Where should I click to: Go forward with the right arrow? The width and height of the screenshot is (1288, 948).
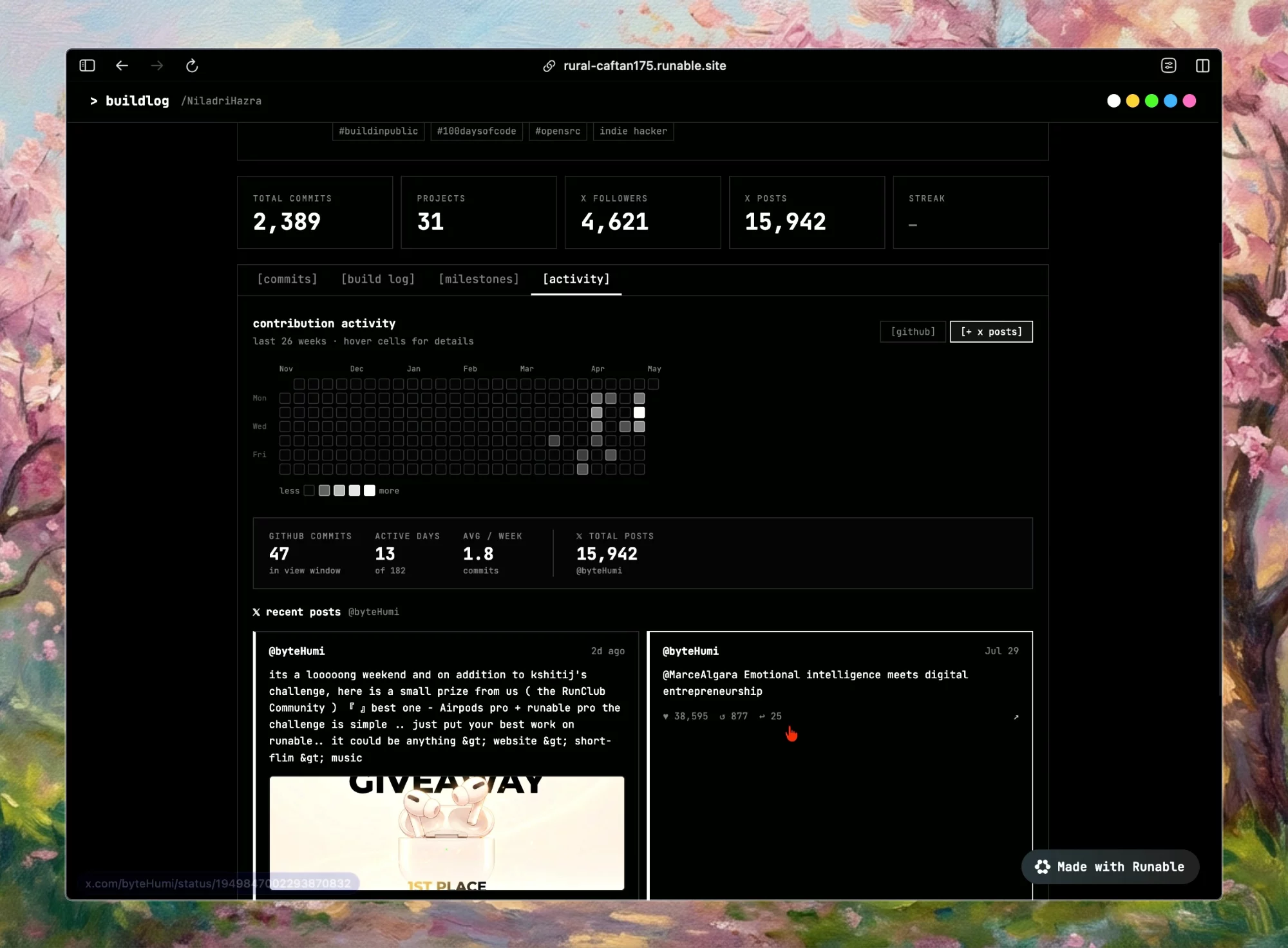pos(156,66)
